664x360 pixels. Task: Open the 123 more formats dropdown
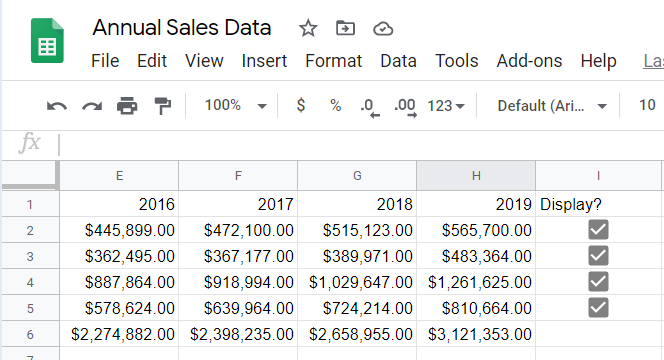click(445, 105)
